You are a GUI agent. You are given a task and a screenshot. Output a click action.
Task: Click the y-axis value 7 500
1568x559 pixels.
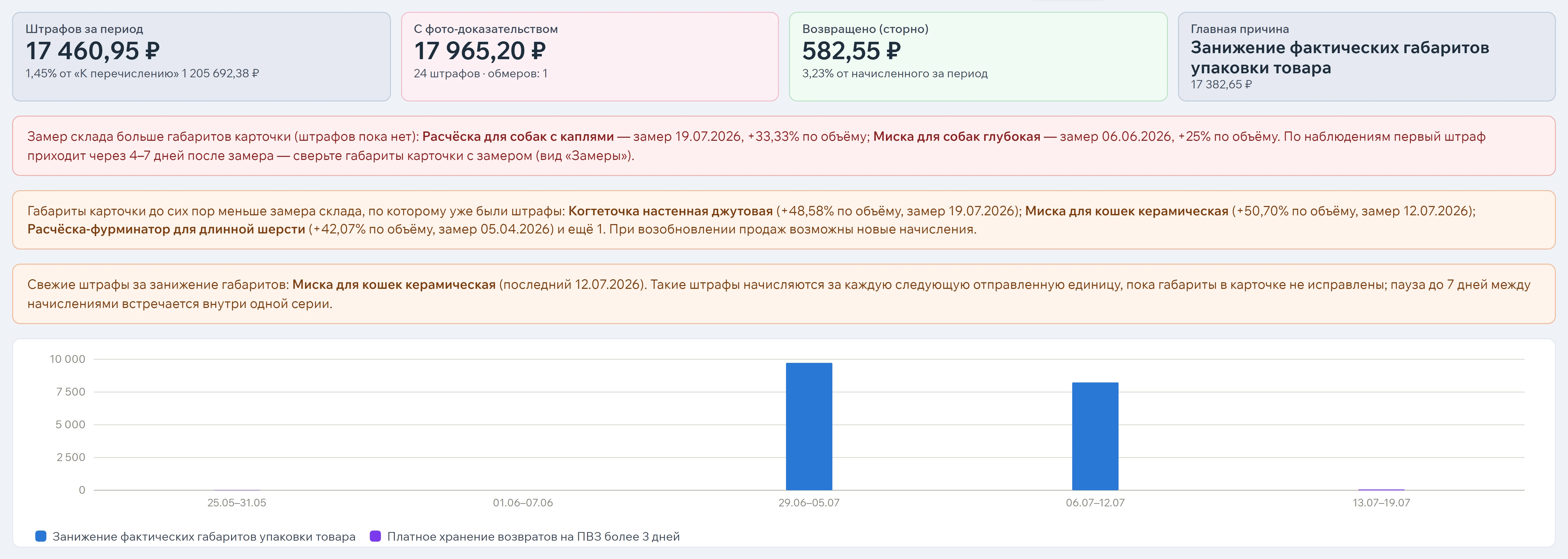[71, 392]
